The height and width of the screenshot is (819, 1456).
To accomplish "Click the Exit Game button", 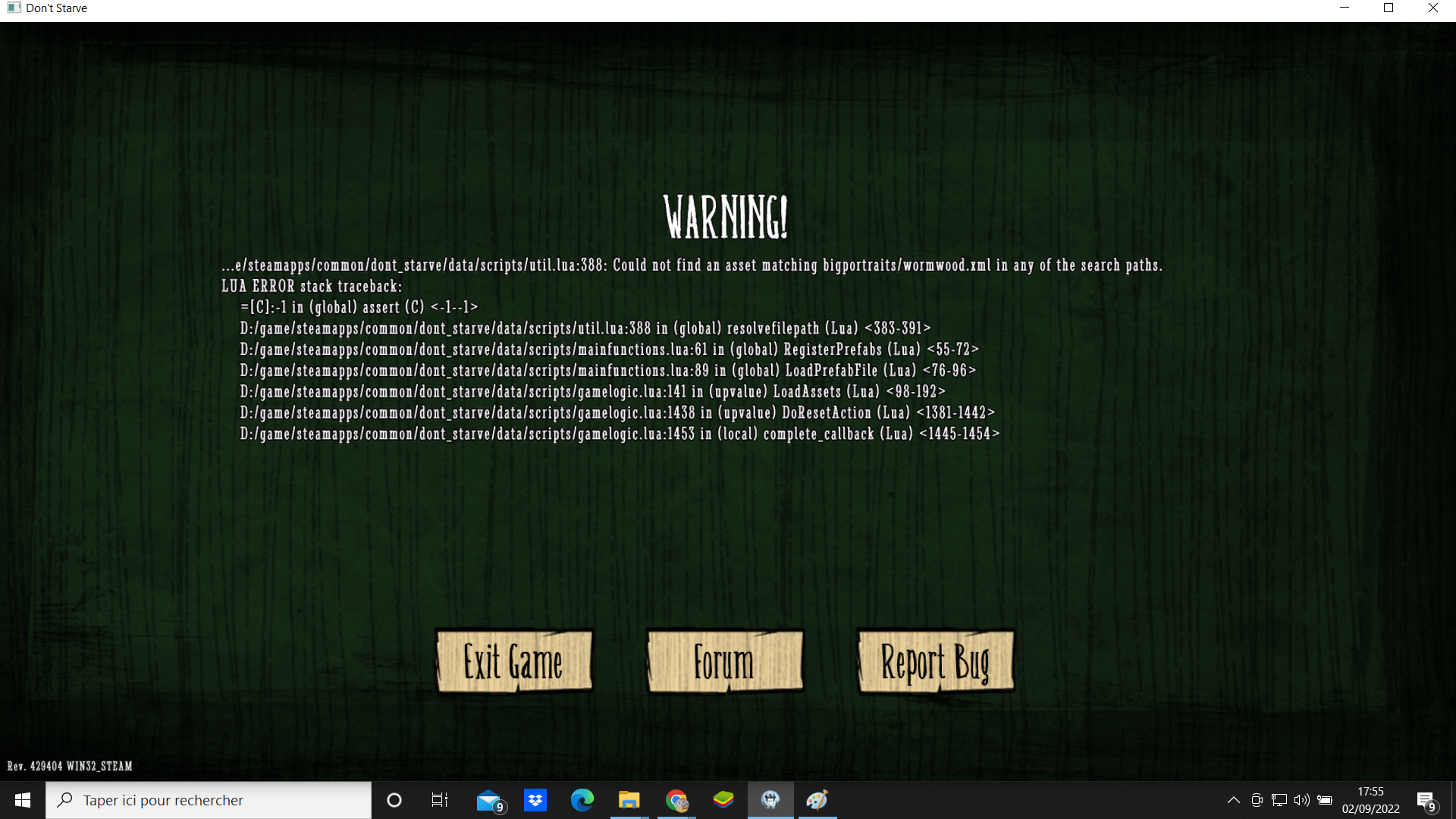I will [513, 662].
